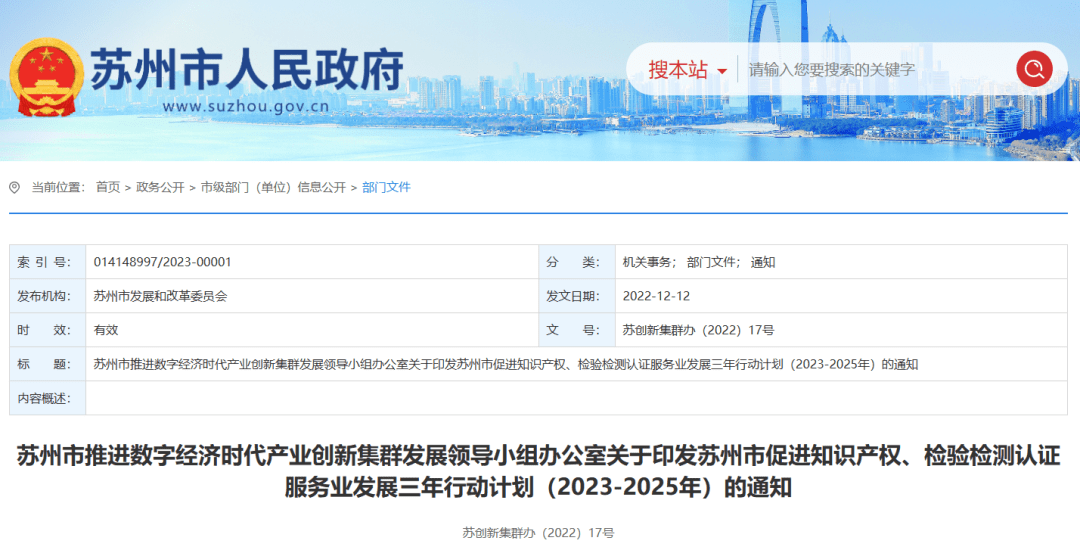Click the 标题 row title text
This screenshot has width=1080, height=553.
pyautogui.click(x=505, y=364)
